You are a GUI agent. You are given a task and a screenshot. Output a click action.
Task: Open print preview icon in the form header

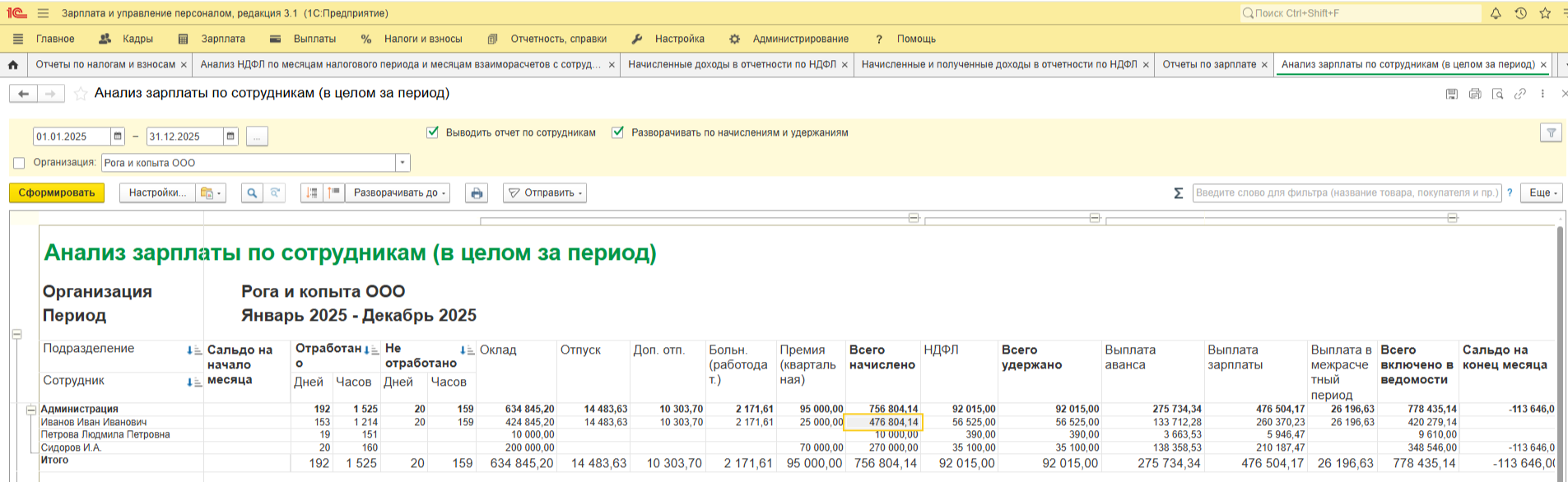pos(1497,94)
